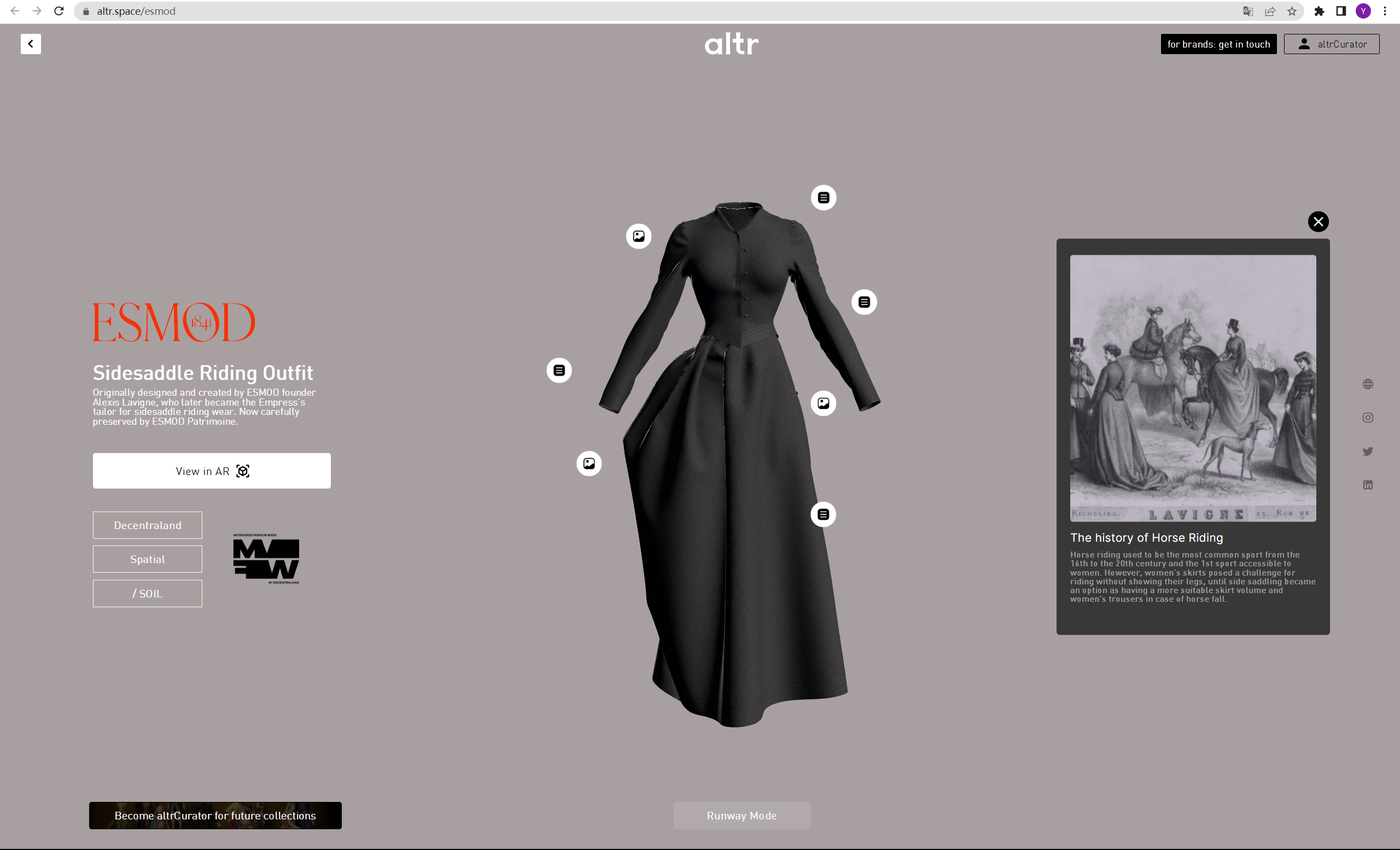Open the altrCurator account button
Screen dimensions: 1400x850
point(1331,44)
